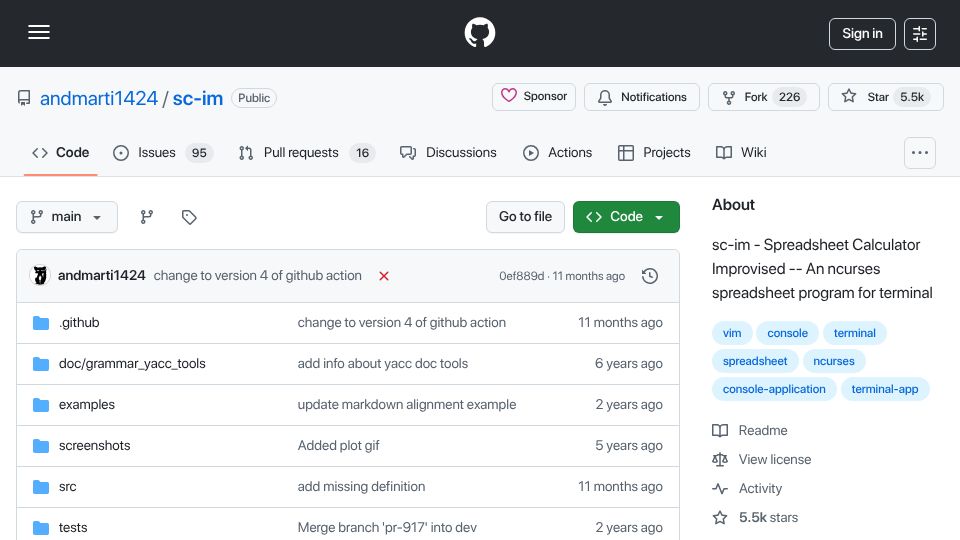
Task: Open the screenshots folder
Action: [x=94, y=446]
